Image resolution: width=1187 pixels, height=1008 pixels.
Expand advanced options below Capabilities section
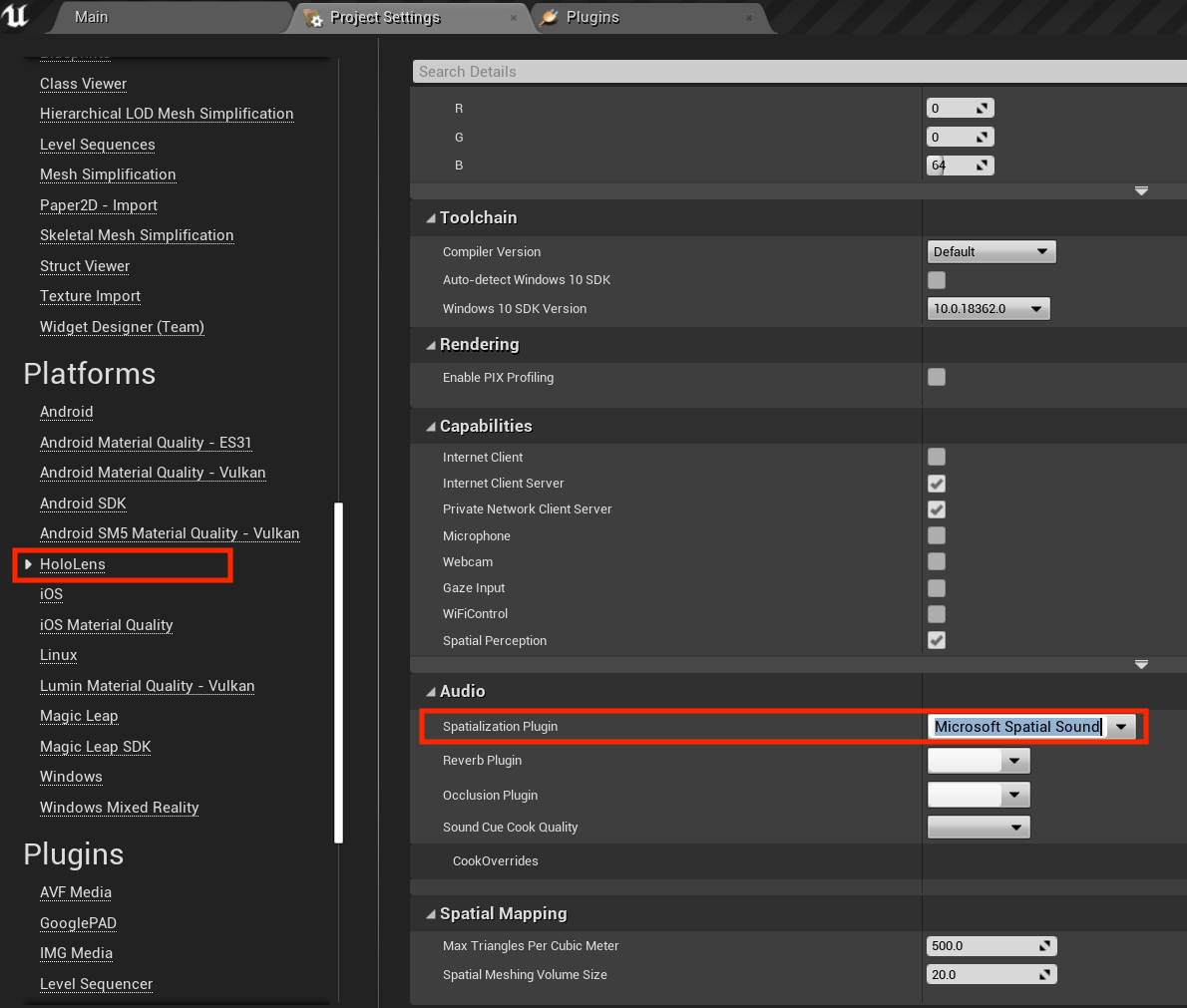1141,664
